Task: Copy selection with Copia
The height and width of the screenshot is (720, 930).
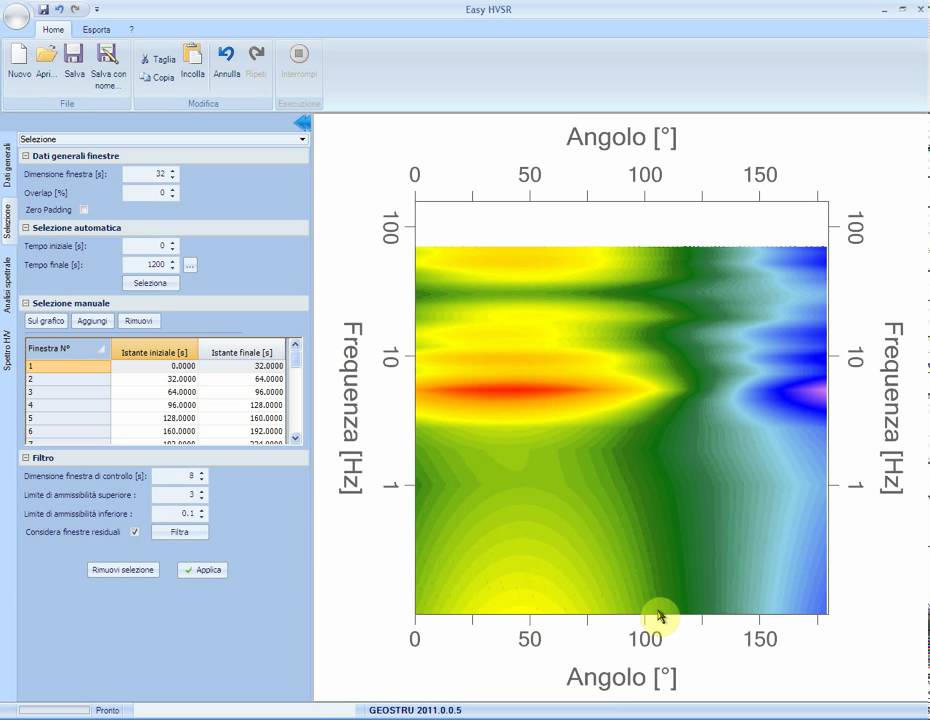Action: coord(157,77)
